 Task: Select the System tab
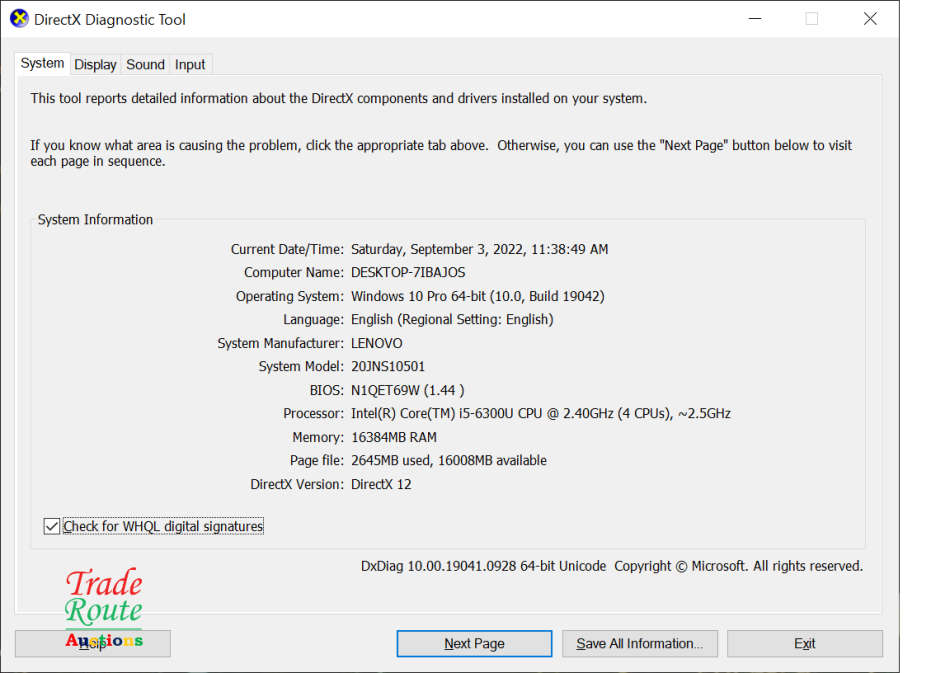click(x=42, y=63)
